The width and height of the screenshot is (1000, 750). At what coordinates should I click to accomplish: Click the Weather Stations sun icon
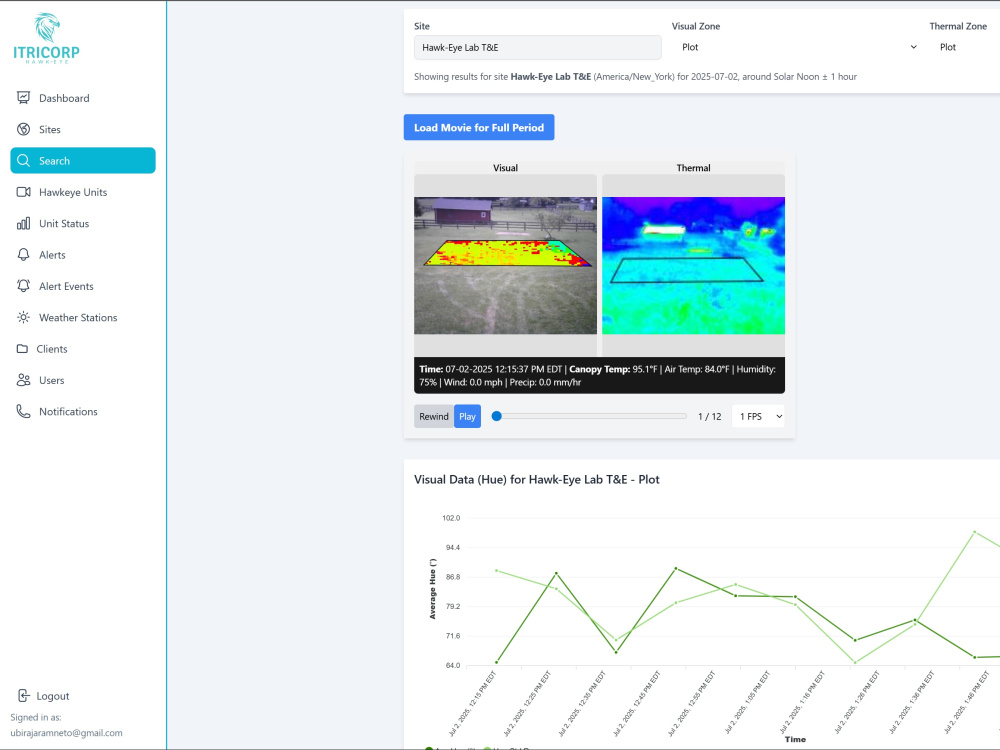(24, 317)
